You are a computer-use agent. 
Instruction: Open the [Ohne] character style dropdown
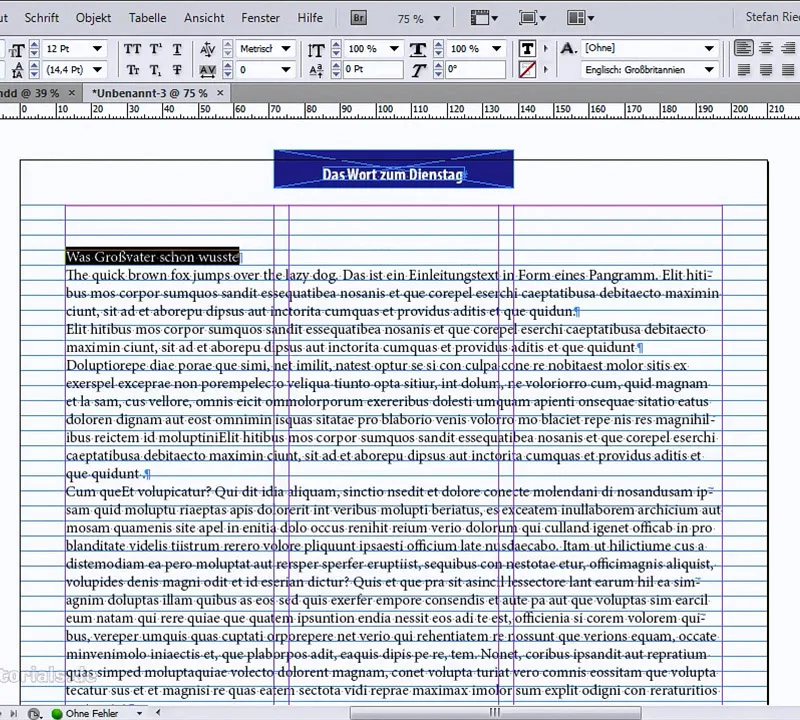[x=709, y=49]
